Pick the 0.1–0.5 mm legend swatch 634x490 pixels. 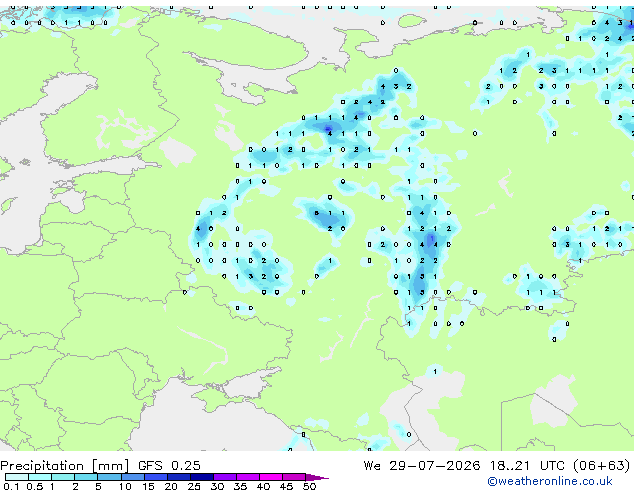coord(17,477)
